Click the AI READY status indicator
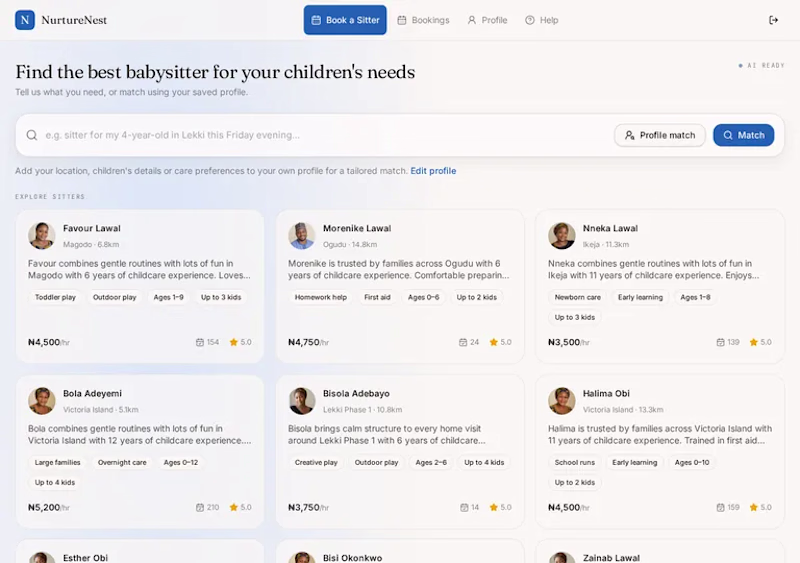Screen dimensions: 800x563 click(761, 65)
